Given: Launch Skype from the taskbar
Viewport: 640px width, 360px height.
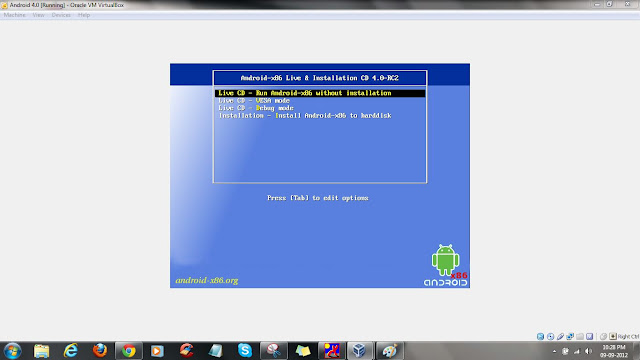Looking at the screenshot, I should tap(244, 351).
